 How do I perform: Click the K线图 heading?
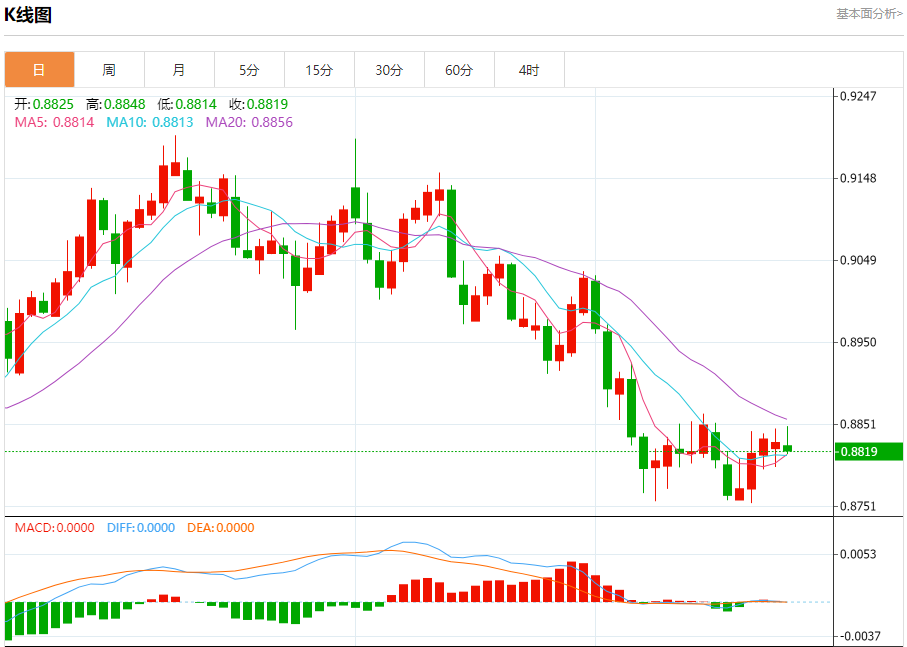28,14
